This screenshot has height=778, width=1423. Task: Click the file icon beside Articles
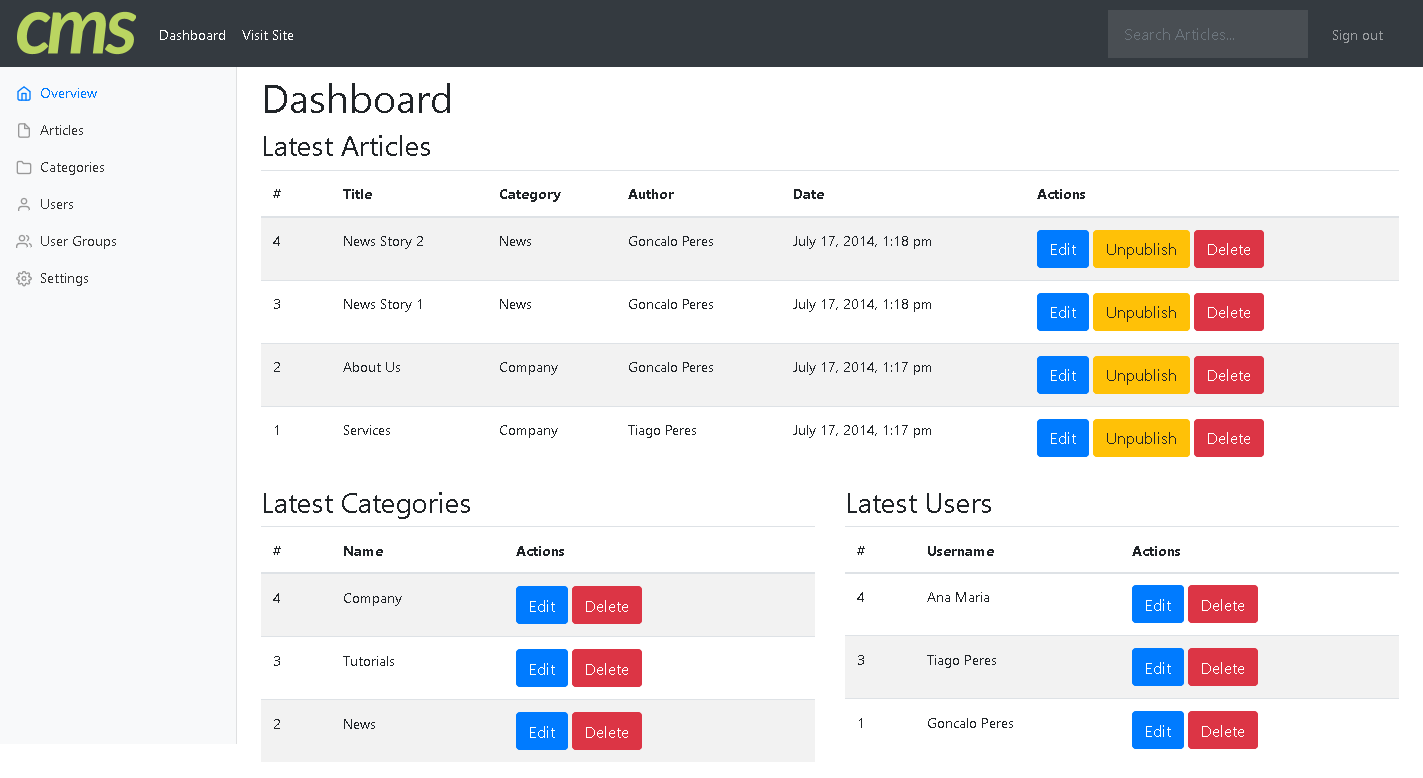click(x=24, y=131)
